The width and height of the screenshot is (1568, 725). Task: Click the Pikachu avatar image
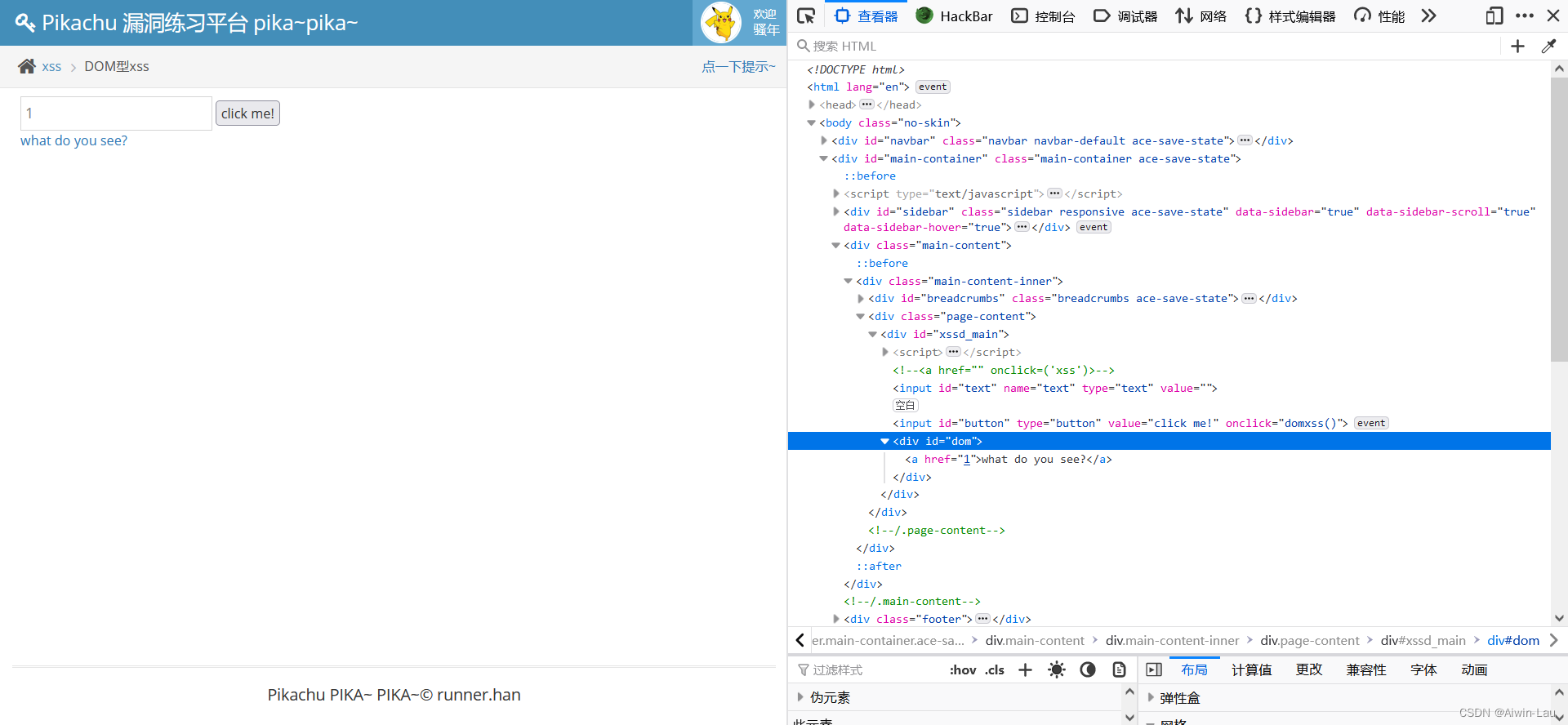(x=721, y=23)
